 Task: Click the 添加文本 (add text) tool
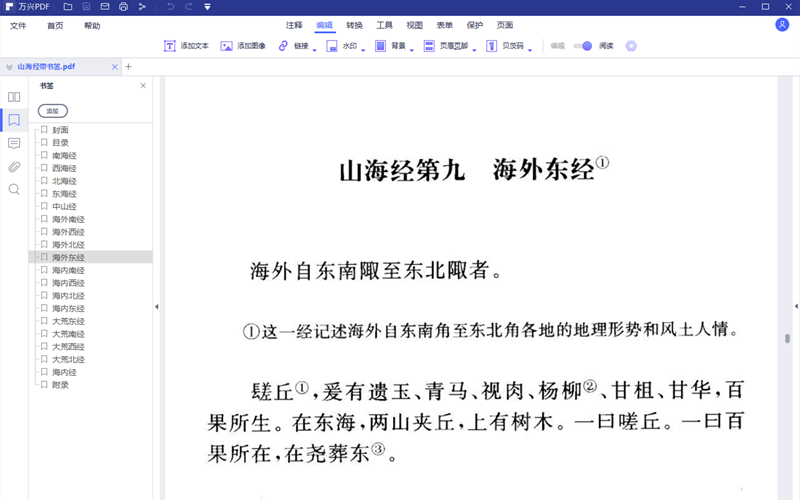pos(186,46)
